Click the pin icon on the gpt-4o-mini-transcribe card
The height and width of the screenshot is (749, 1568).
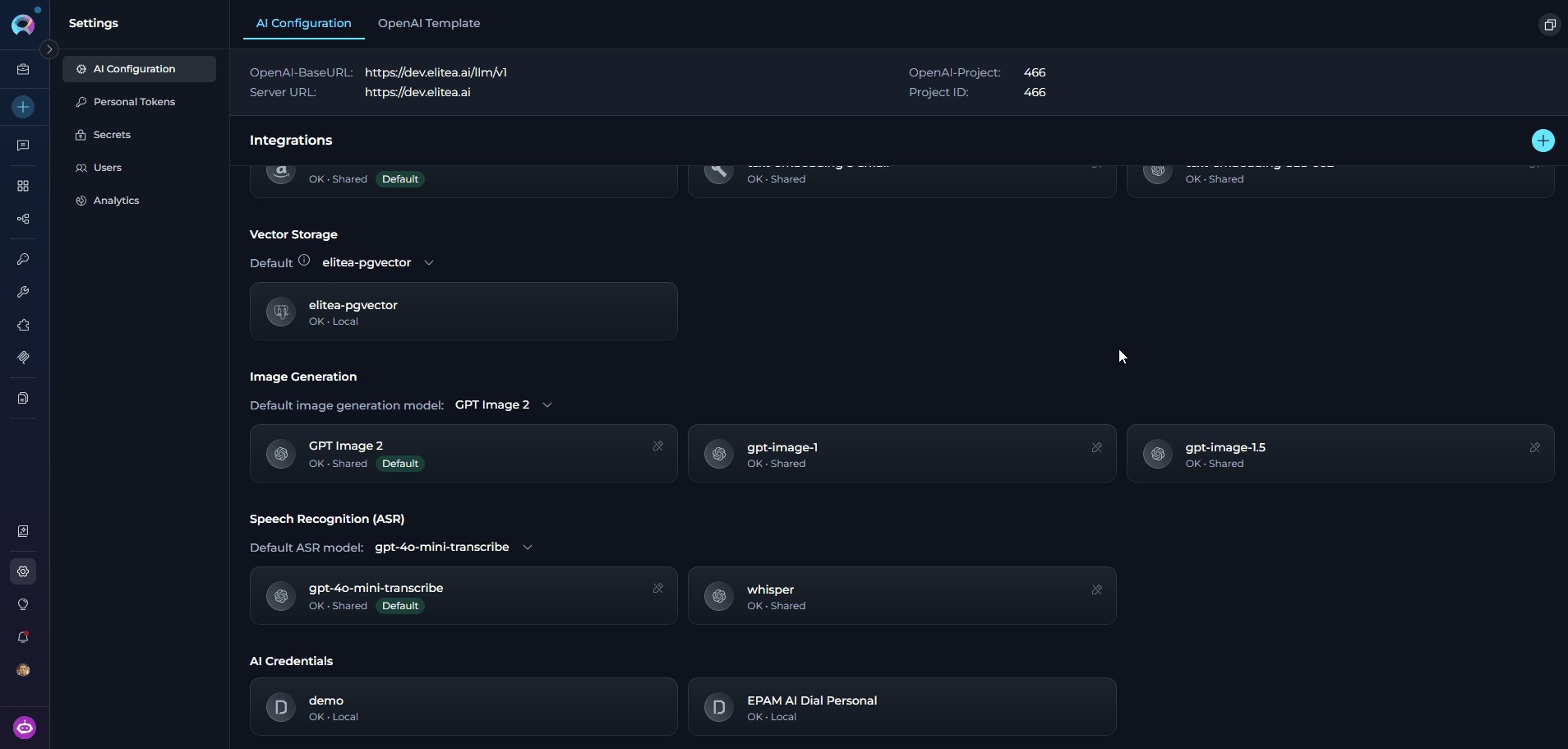(x=658, y=588)
